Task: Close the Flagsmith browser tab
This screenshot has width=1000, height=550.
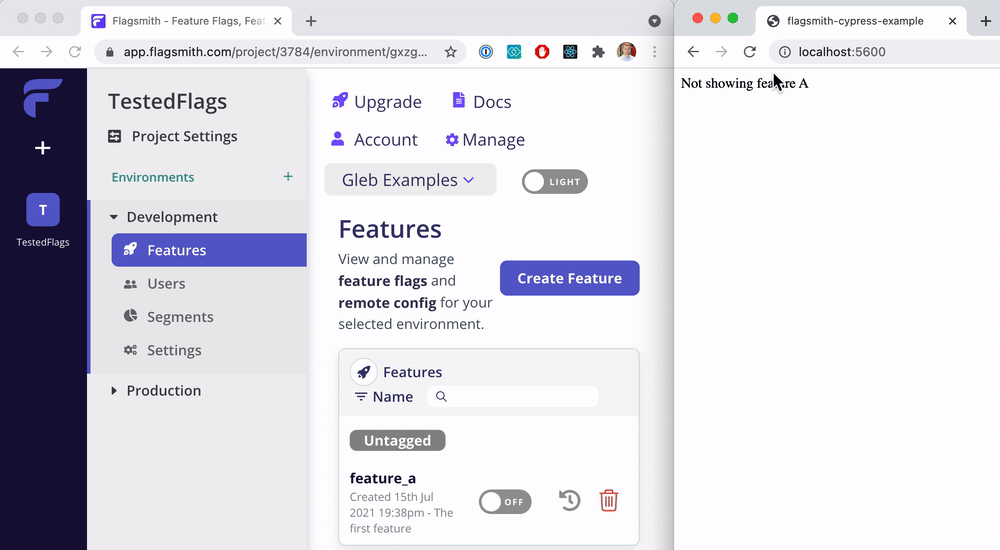Action: coord(277,21)
